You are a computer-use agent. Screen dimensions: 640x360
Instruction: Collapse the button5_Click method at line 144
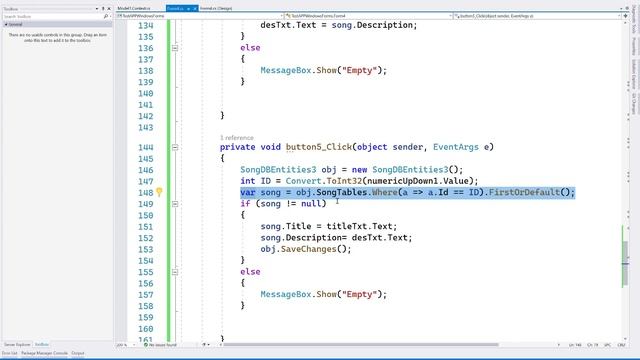[x=175, y=147]
